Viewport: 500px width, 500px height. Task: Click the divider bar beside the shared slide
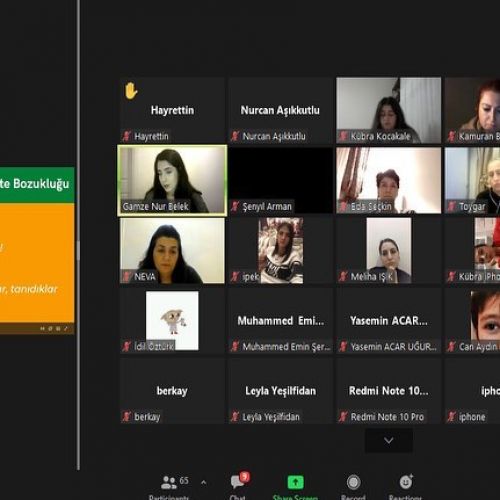point(78,235)
